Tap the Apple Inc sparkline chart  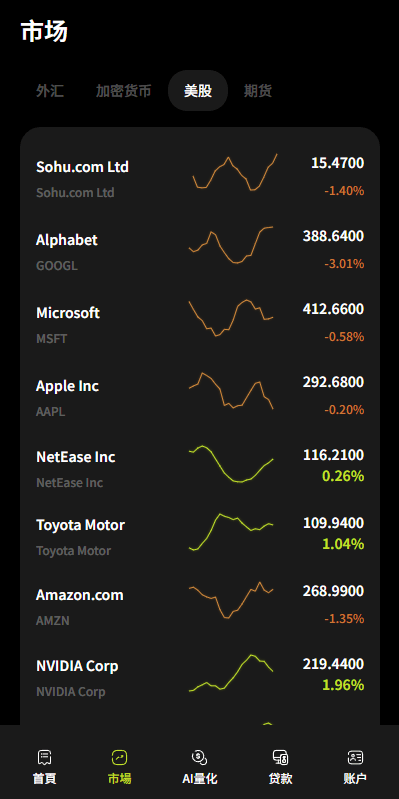[x=231, y=391]
